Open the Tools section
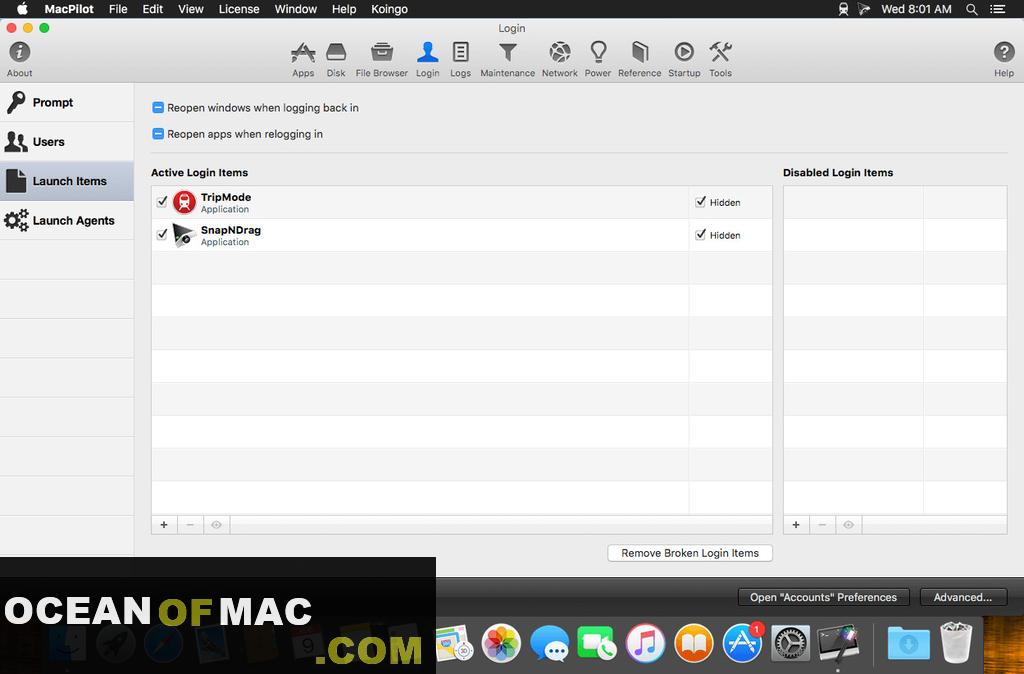 point(720,59)
